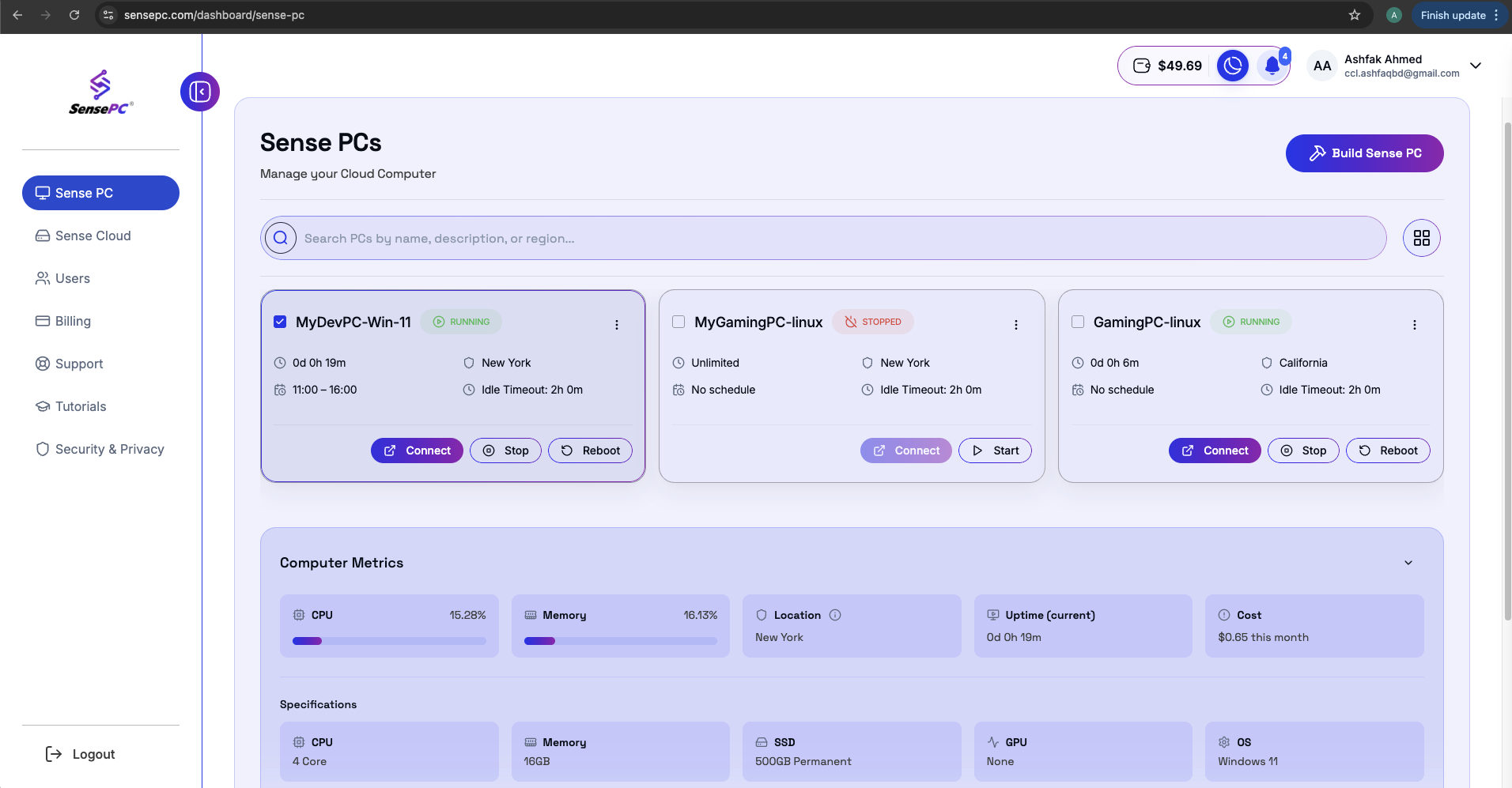Image resolution: width=1512 pixels, height=788 pixels.
Task: Click the STOPPED badge on MyGamingPC-linux
Action: (x=873, y=322)
